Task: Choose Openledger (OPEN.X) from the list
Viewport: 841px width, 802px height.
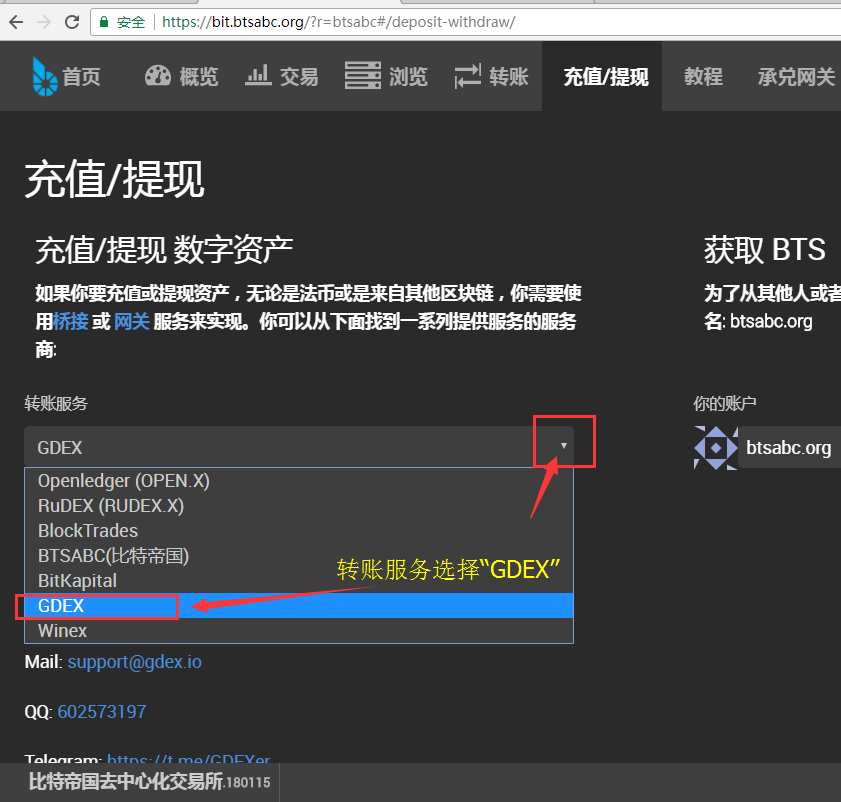Action: point(299,481)
